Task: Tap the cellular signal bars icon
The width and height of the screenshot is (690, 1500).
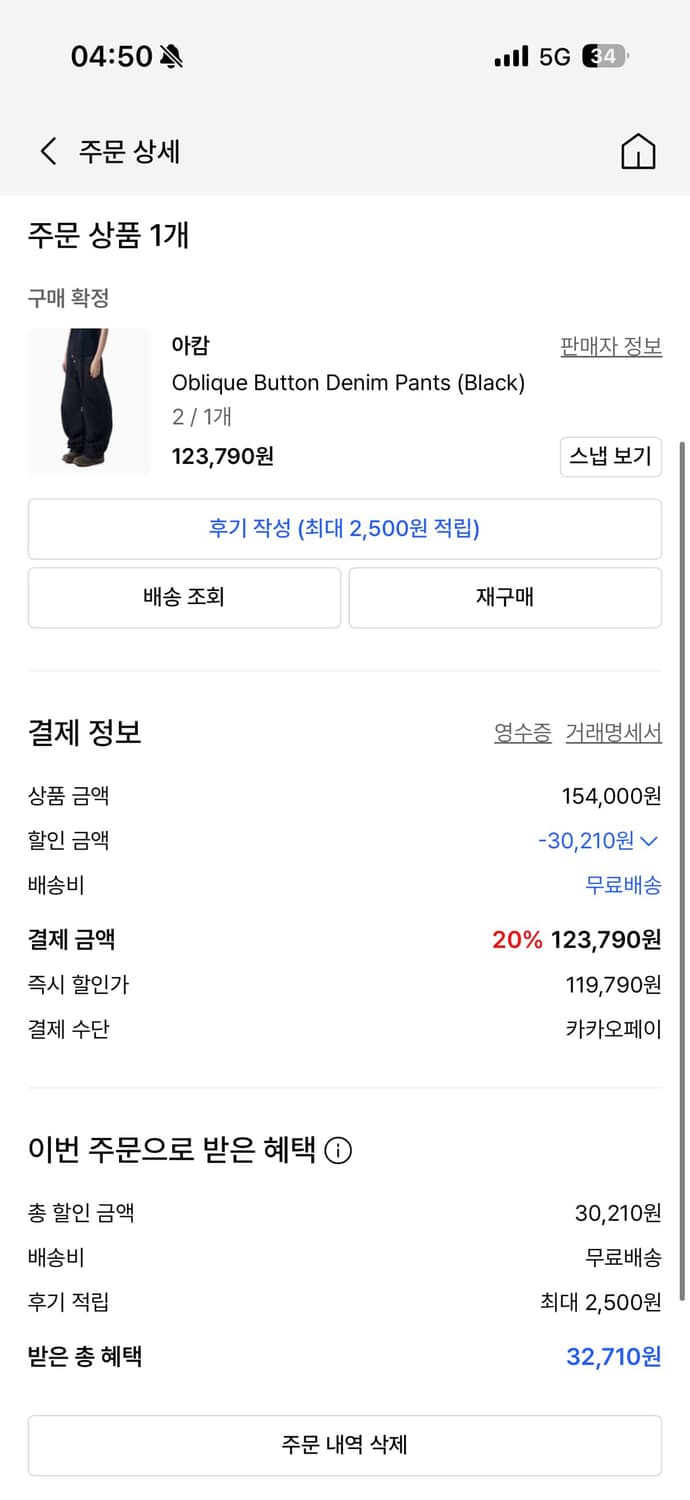Action: pyautogui.click(x=511, y=57)
